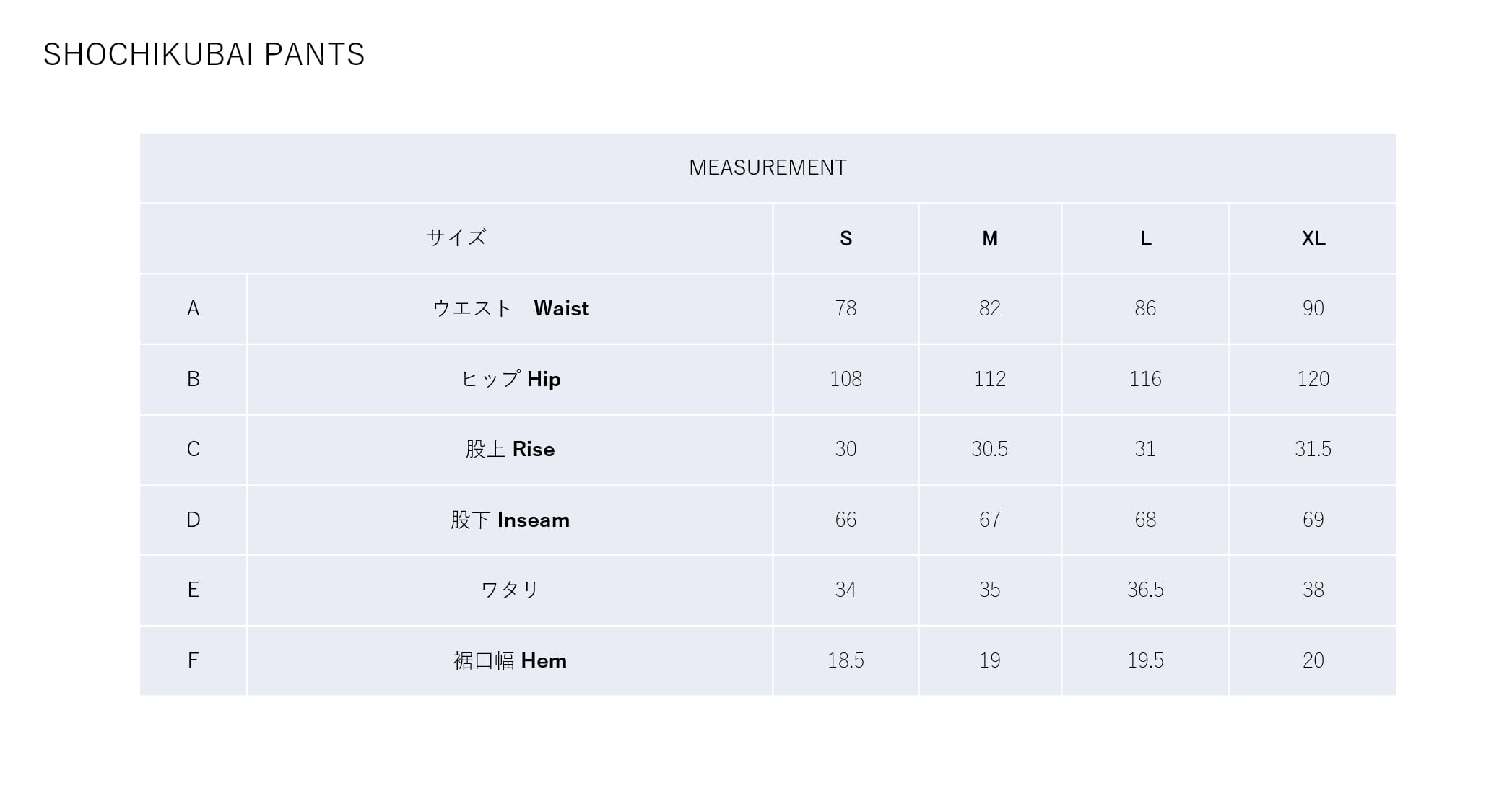This screenshot has height=812, width=1512.
Task: Click the Hem row label
Action: (x=510, y=660)
